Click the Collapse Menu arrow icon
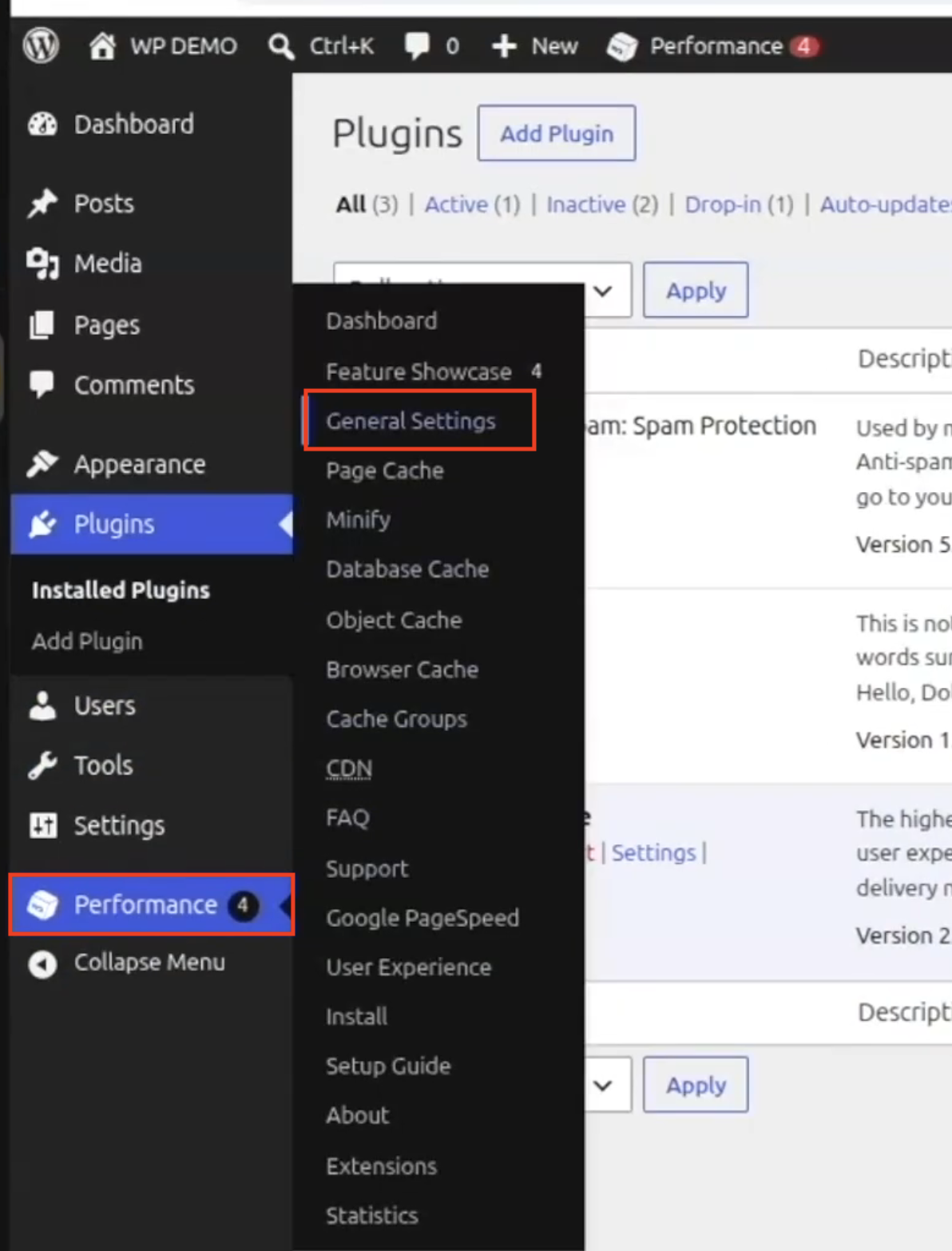Viewport: 952px width, 1251px height. coord(42,963)
